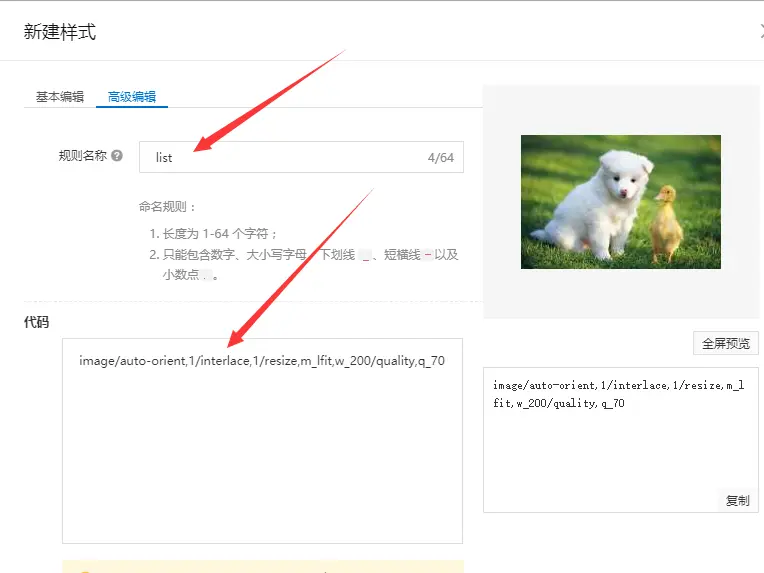
Task: Click the puppy and duckling preview image
Action: point(620,201)
